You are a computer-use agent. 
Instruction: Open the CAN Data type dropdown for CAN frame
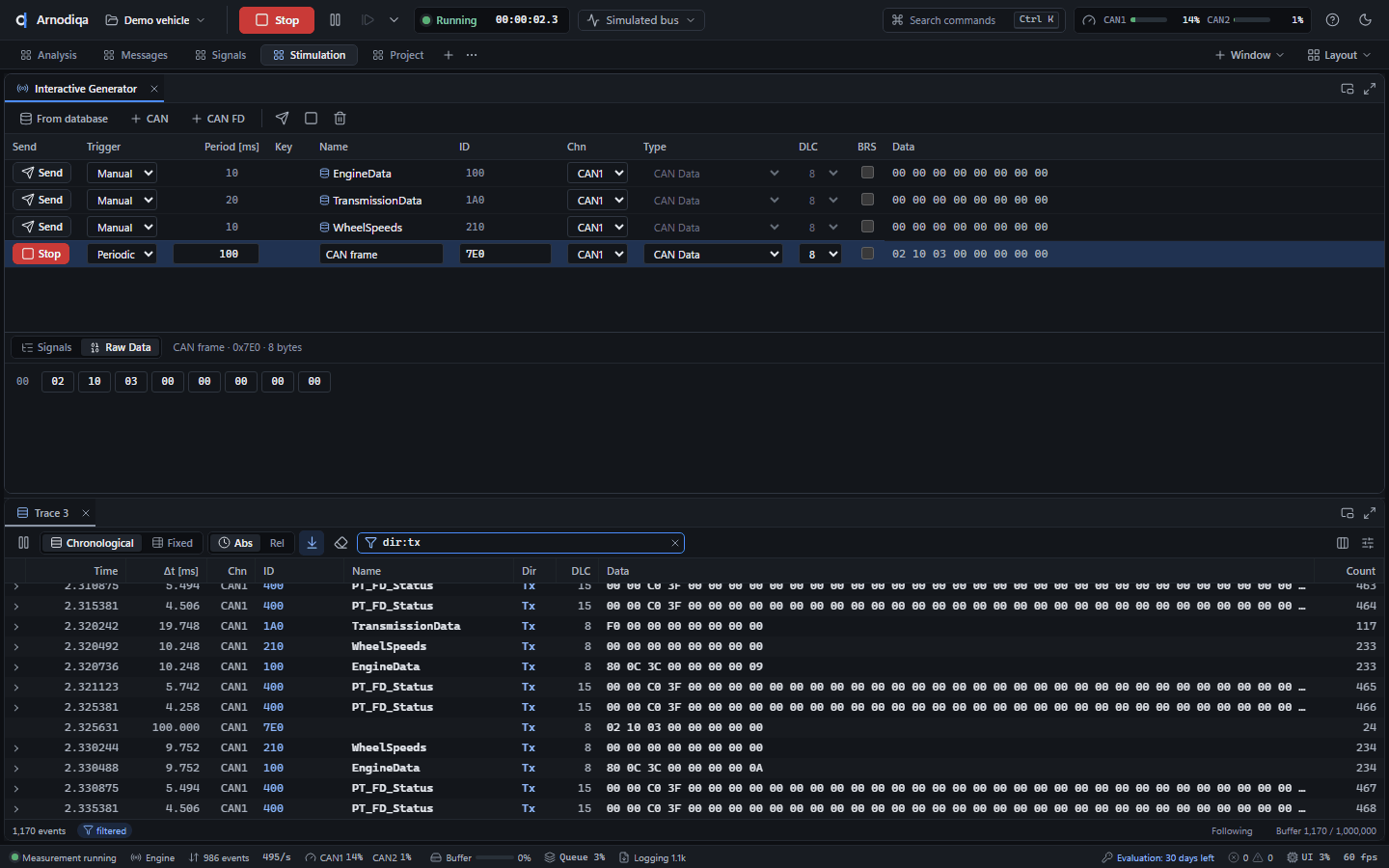(x=713, y=255)
